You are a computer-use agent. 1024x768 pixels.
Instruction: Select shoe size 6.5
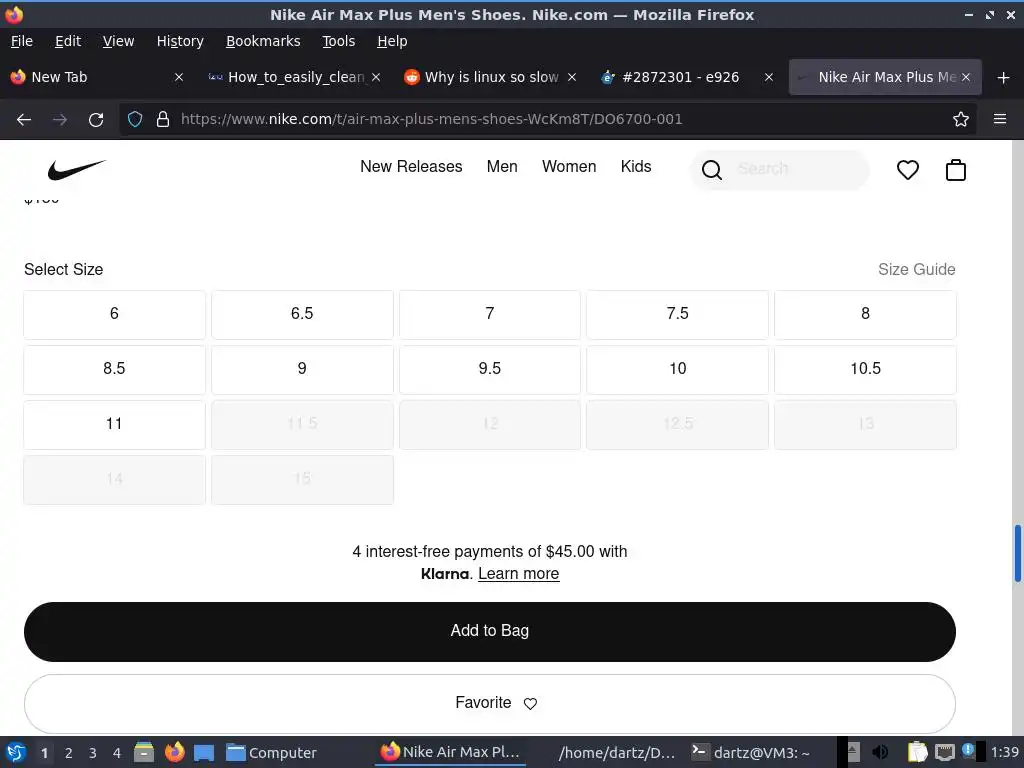[x=302, y=314]
